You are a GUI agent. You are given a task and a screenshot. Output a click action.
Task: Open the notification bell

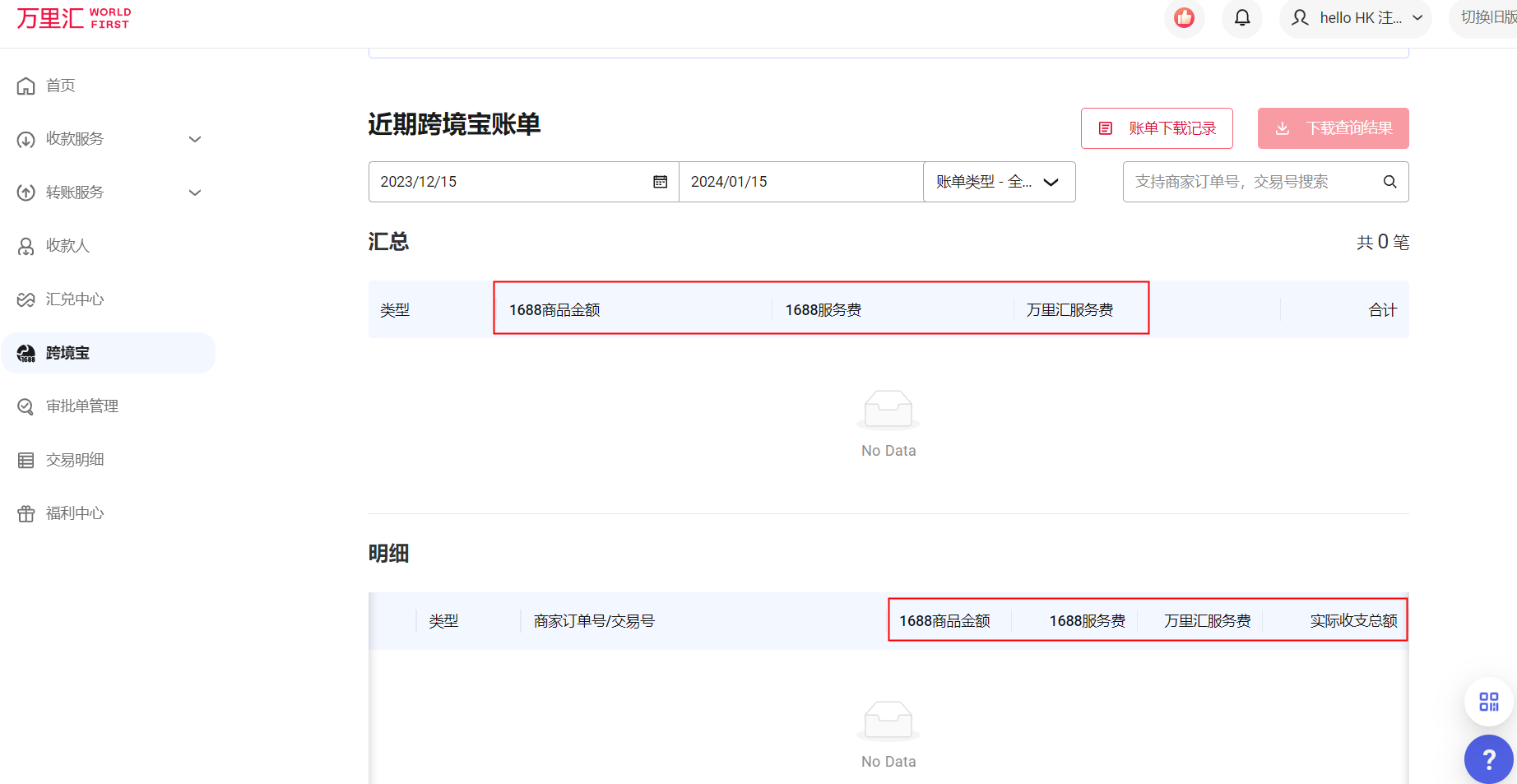click(x=1242, y=17)
